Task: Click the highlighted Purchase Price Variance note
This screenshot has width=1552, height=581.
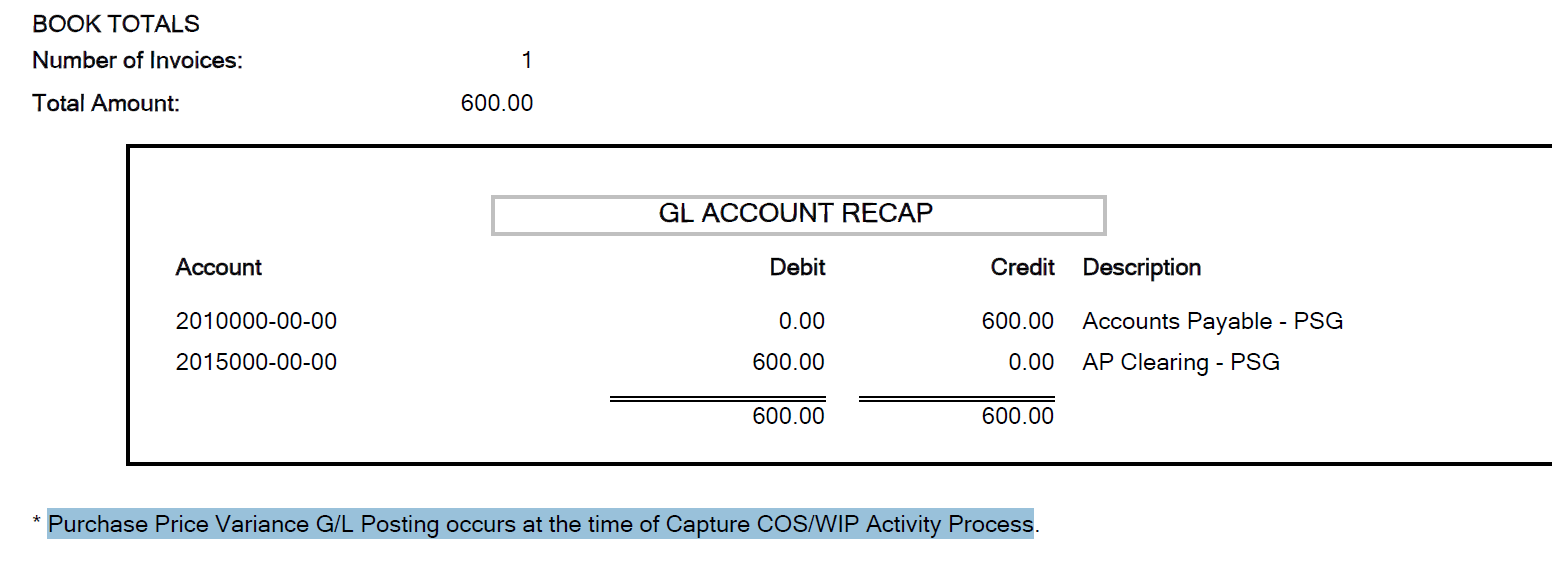Action: [540, 523]
